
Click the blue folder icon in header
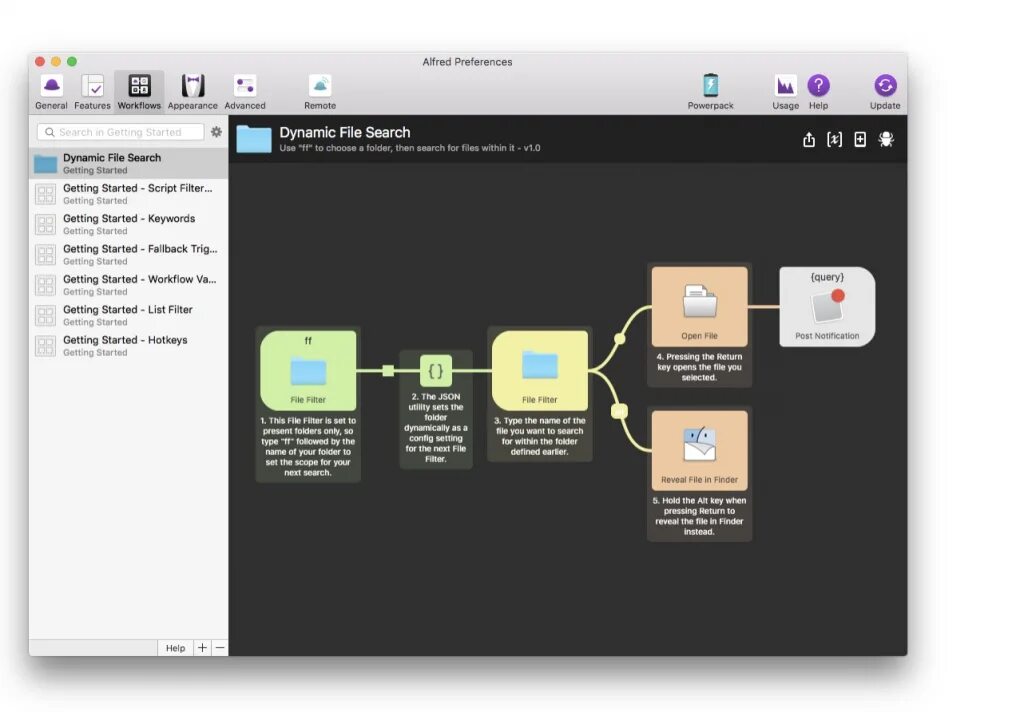[x=254, y=139]
